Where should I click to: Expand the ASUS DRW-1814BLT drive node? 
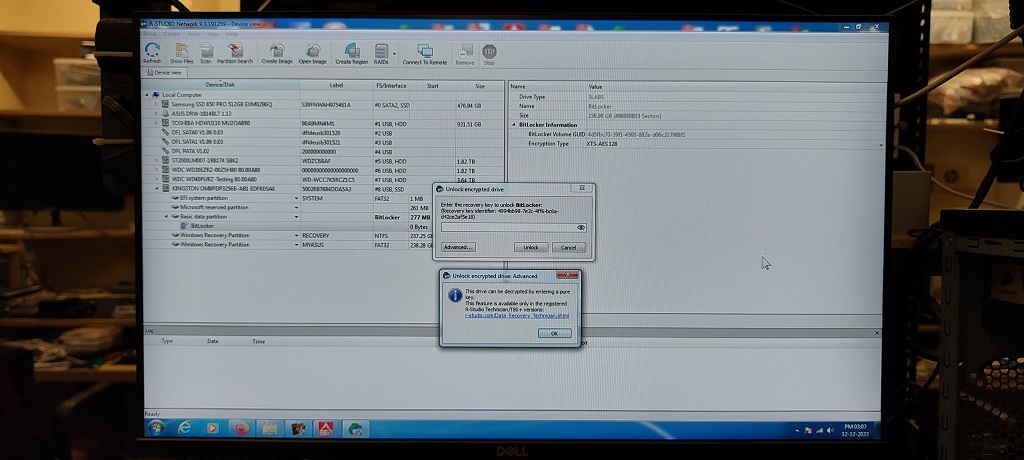(x=156, y=113)
